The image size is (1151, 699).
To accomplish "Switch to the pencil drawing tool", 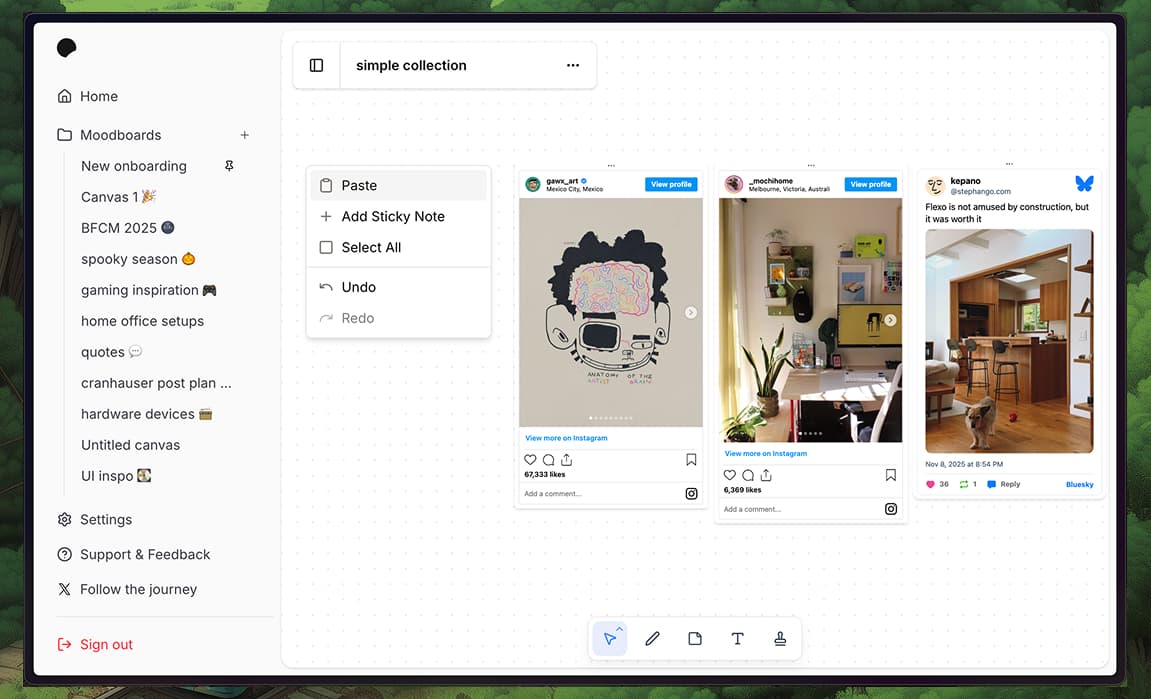I will (652, 638).
